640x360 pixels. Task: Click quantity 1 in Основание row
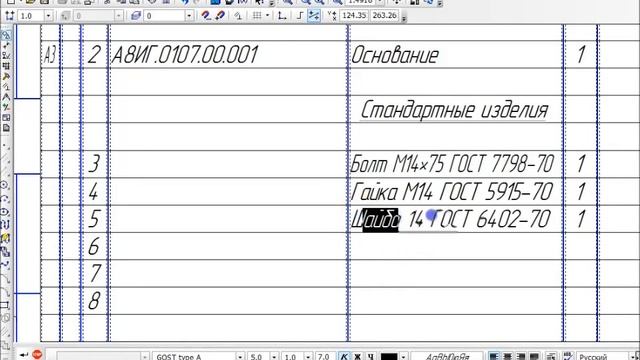click(581, 55)
